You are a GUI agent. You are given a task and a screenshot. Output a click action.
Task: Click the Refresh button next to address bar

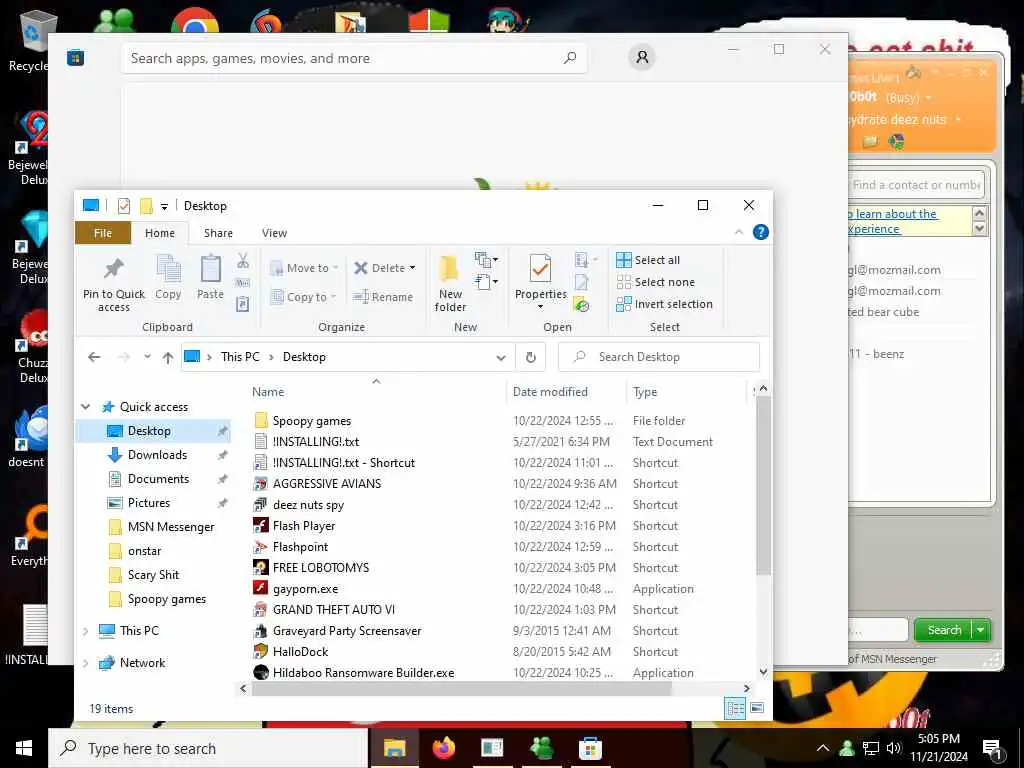tap(531, 357)
